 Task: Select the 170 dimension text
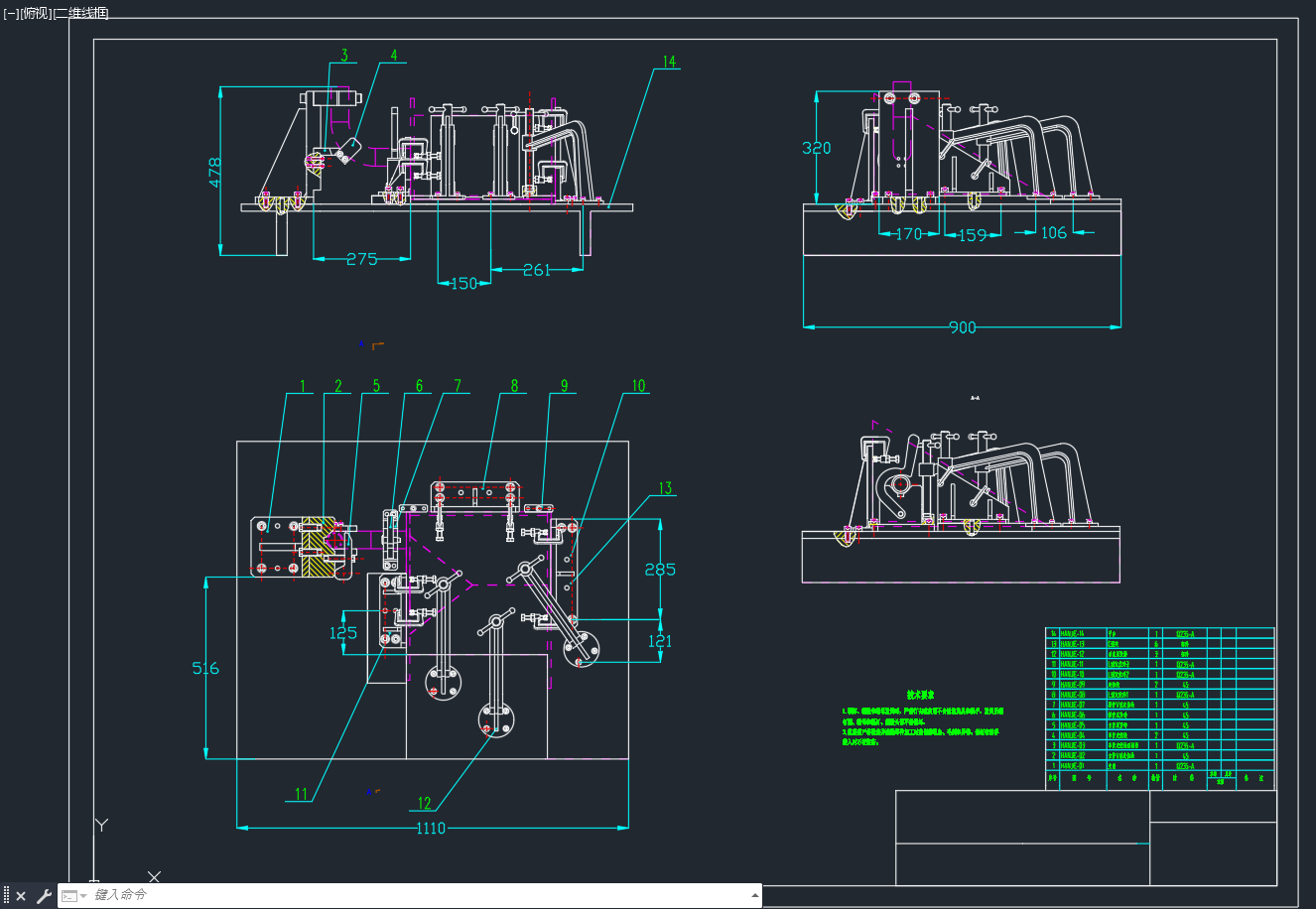tap(909, 234)
